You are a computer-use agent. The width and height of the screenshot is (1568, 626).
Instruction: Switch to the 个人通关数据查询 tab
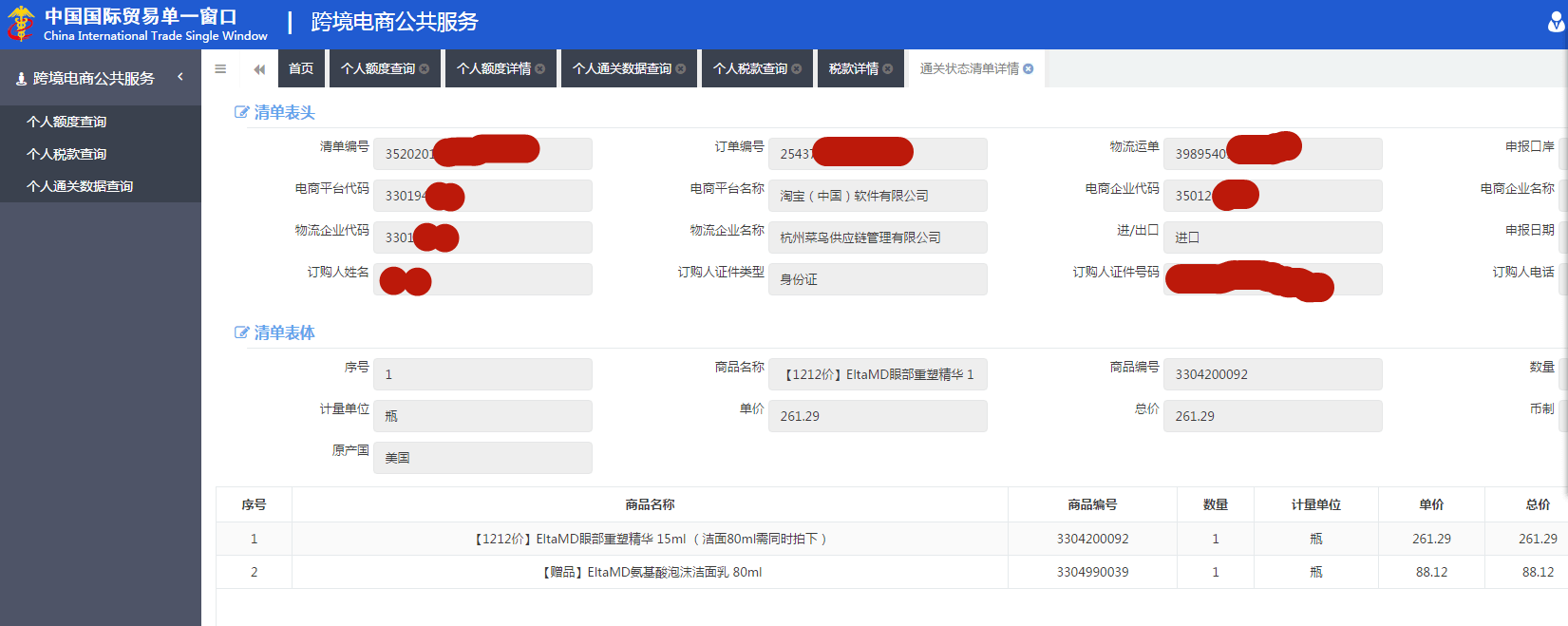tap(622, 68)
